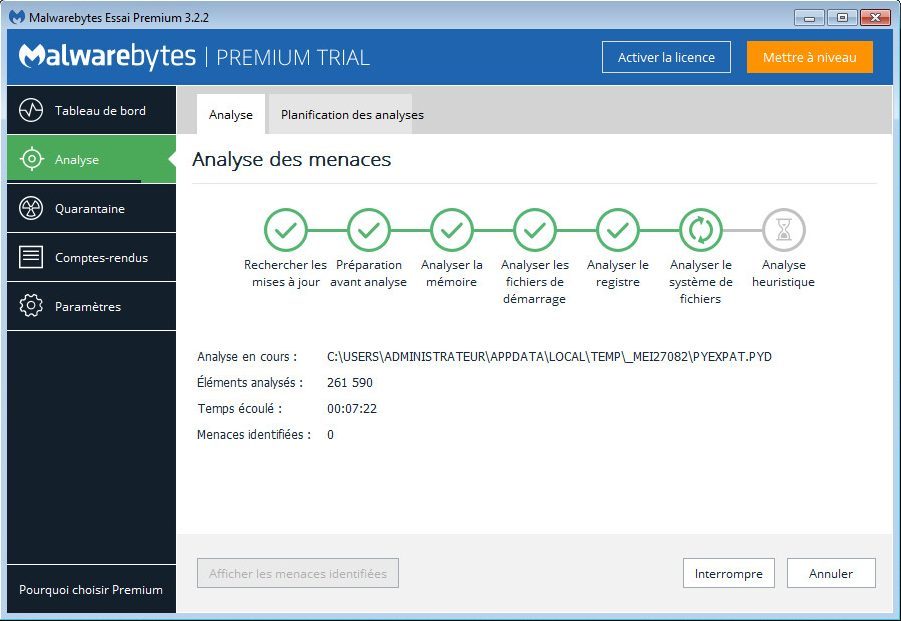Viewport: 901px width, 621px height.
Task: Click the Analyser le registre checkmark circle
Action: click(x=618, y=231)
